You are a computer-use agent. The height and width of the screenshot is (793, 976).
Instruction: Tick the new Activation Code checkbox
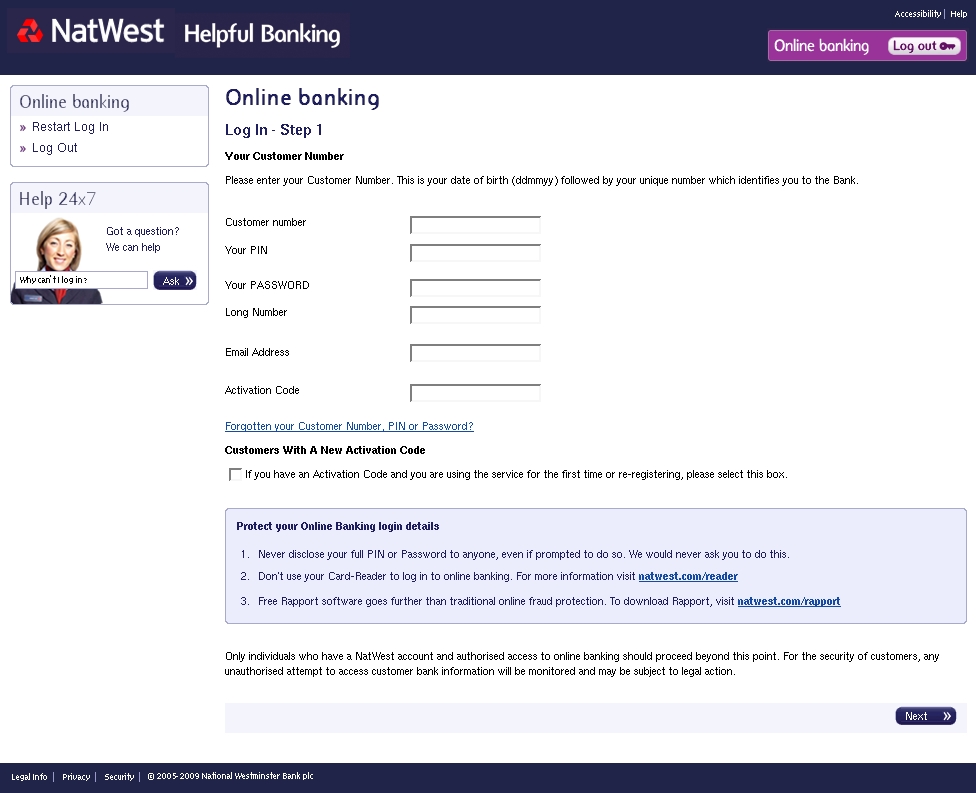point(235,474)
